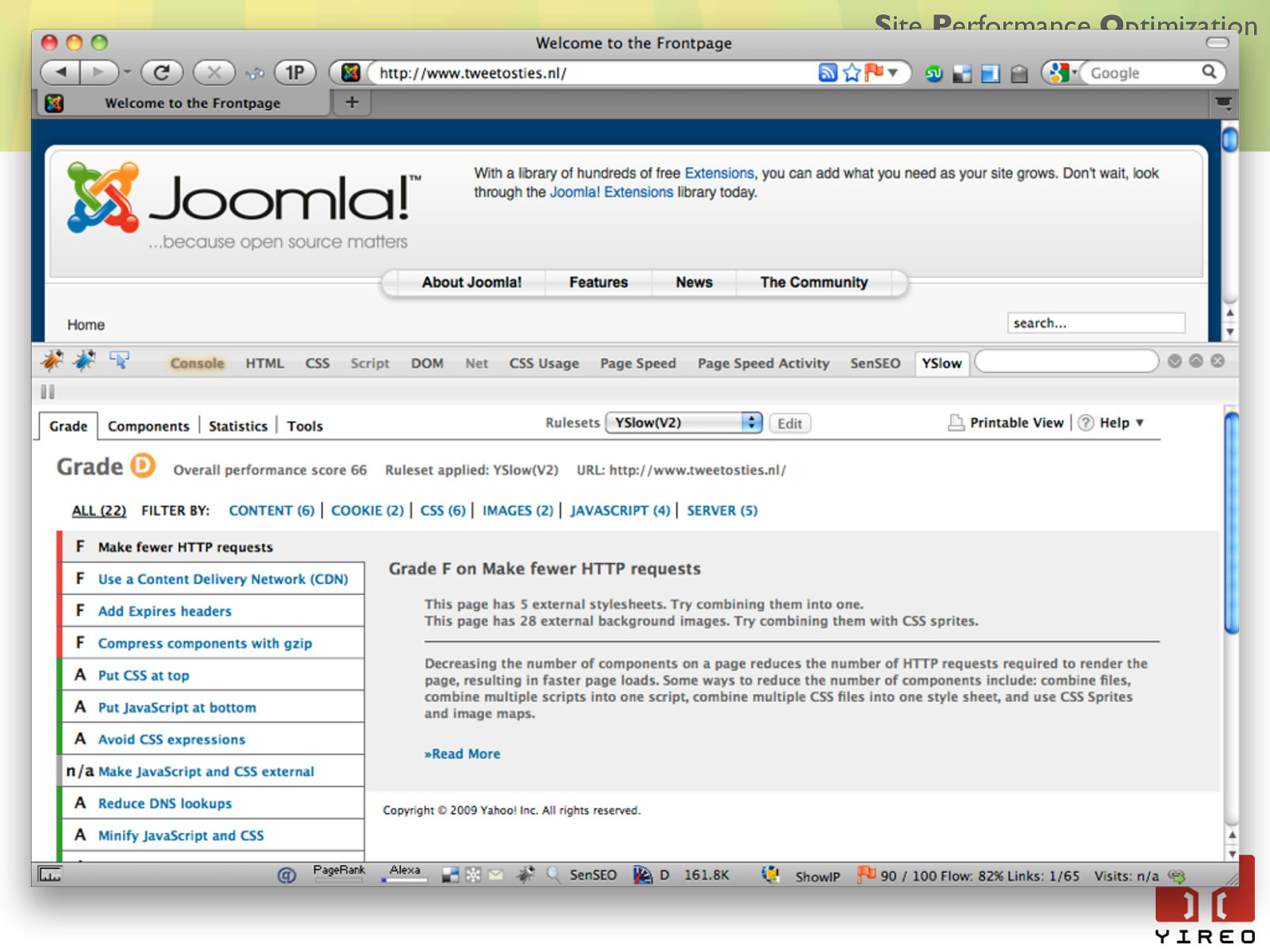The width and height of the screenshot is (1270, 952).
Task: Open the SenSEO tab
Action: (876, 363)
